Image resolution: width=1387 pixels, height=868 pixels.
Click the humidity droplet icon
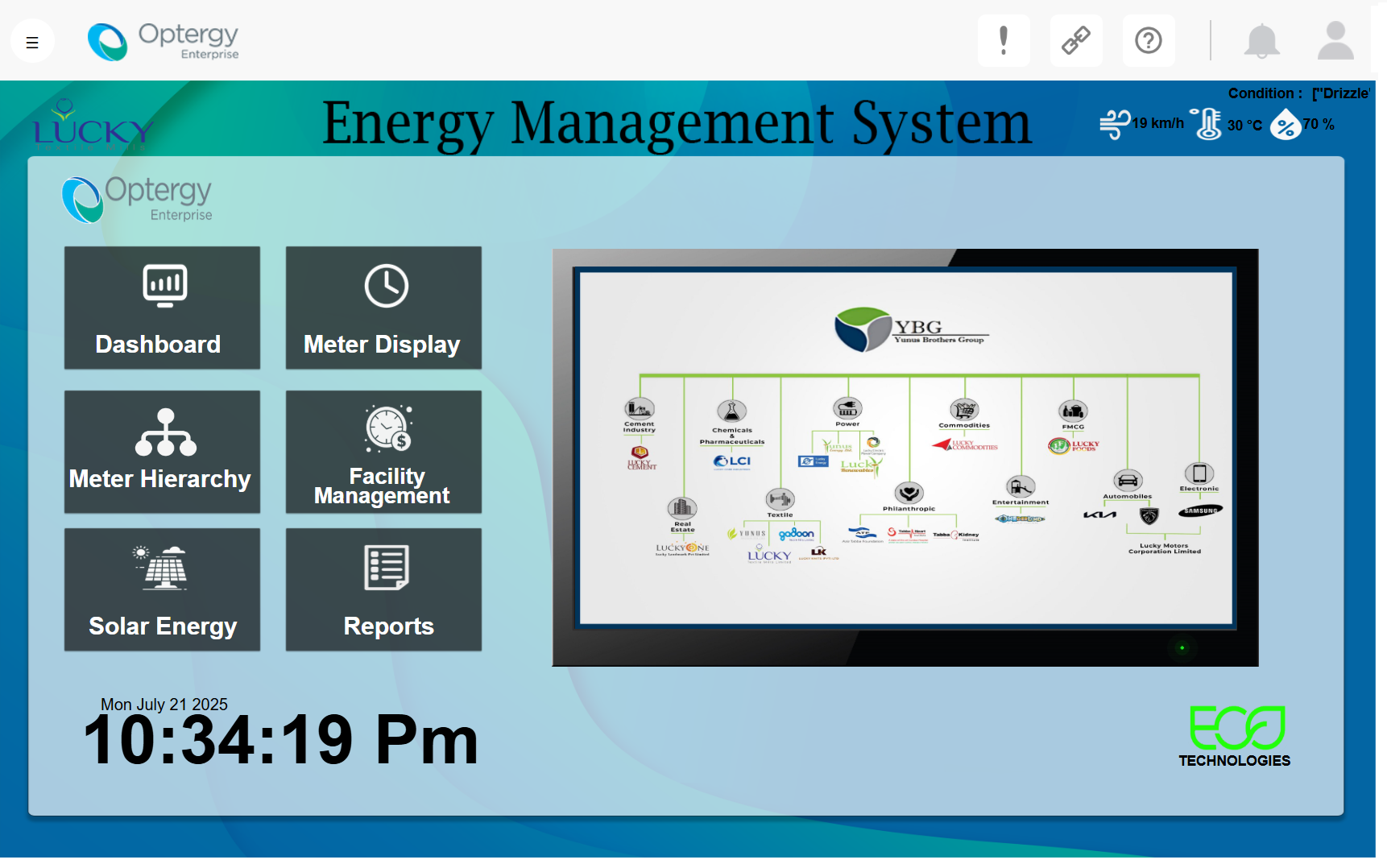(x=1286, y=125)
